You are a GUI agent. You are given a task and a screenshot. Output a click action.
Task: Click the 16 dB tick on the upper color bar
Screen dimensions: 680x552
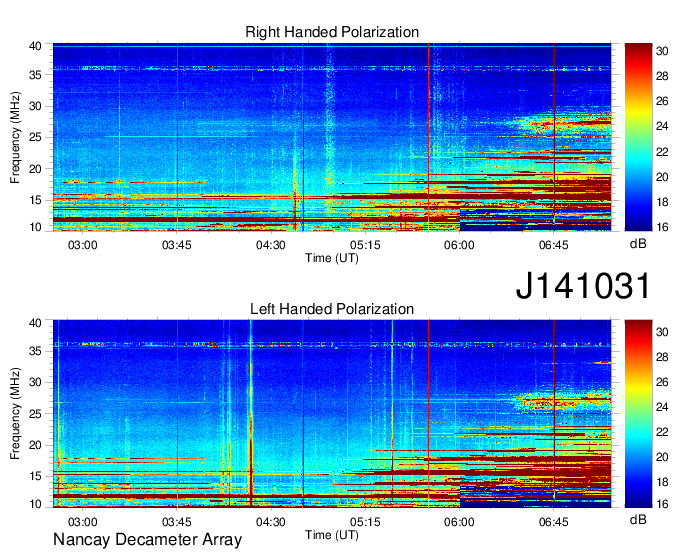662,227
